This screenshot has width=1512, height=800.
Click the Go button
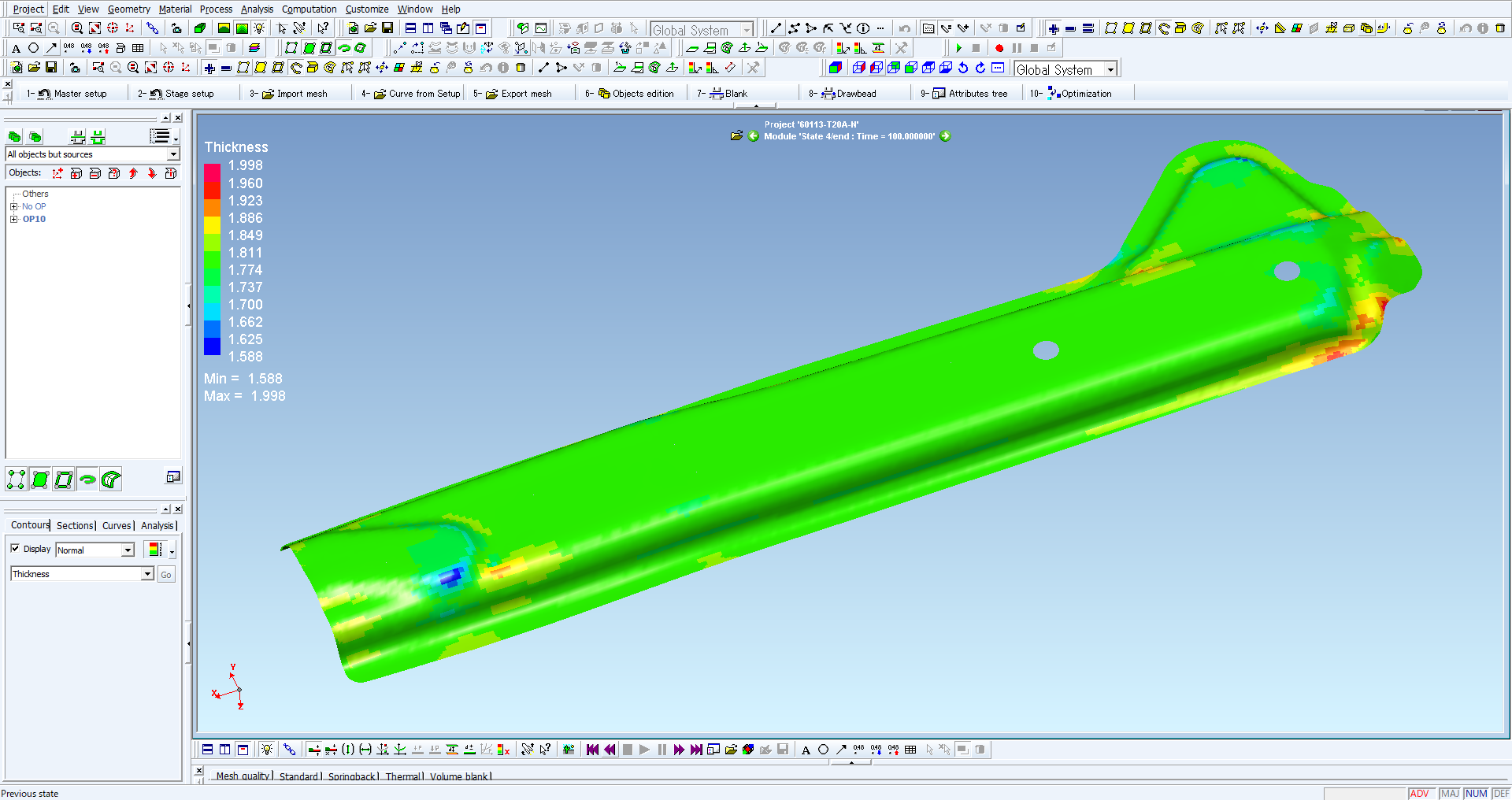[165, 575]
